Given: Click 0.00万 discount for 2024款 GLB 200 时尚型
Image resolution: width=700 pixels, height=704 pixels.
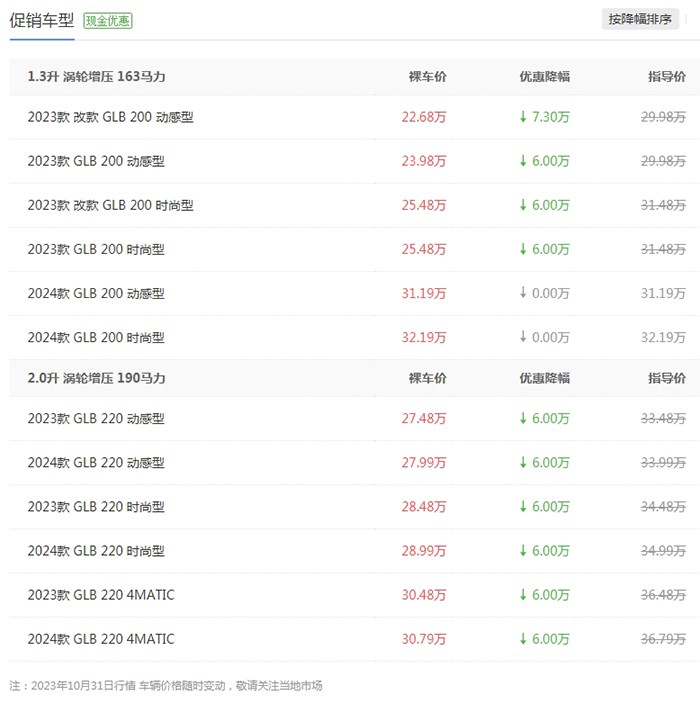Looking at the screenshot, I should coord(550,337).
